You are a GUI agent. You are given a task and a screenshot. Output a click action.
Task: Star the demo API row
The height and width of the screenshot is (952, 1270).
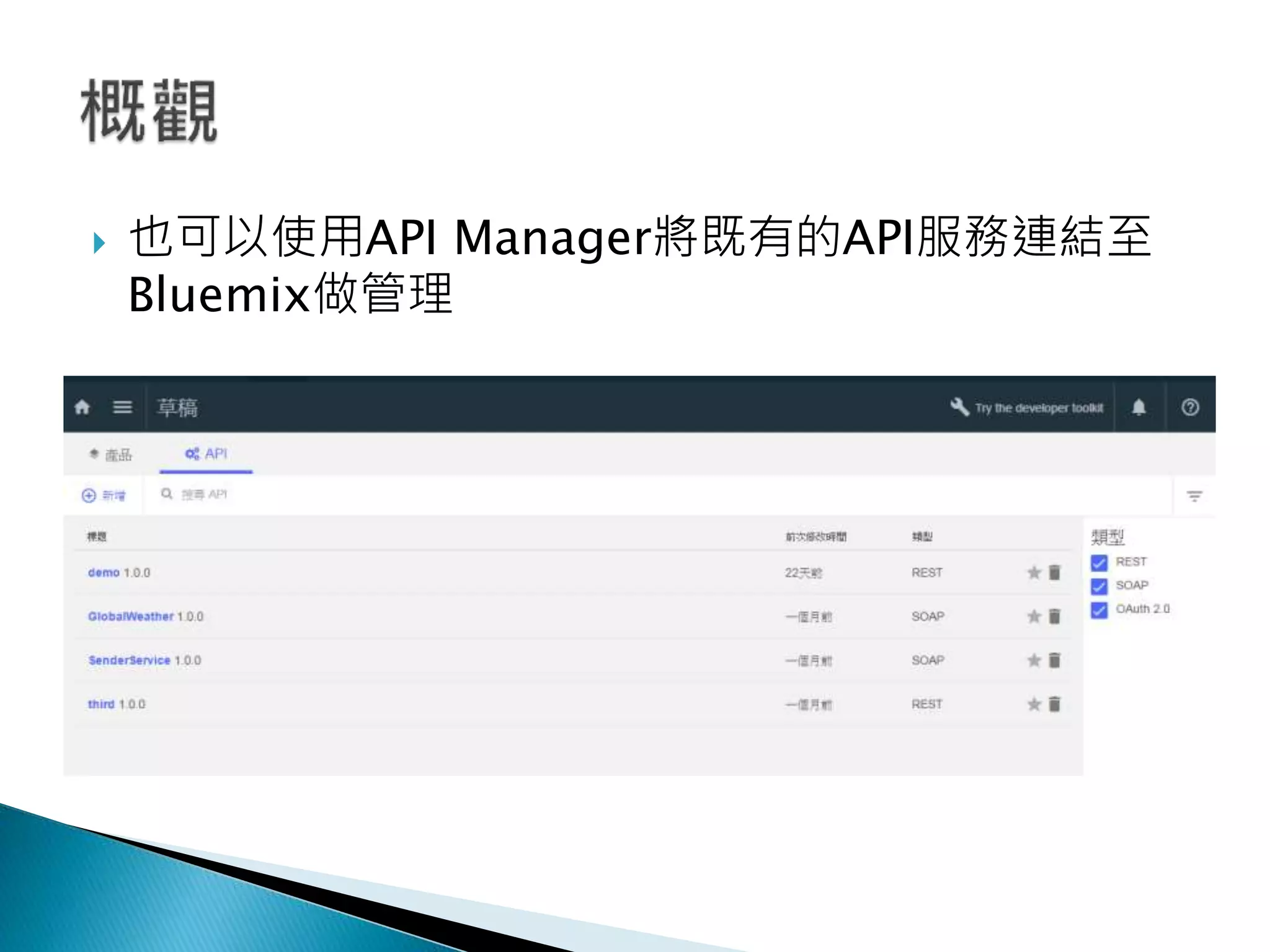point(1034,572)
